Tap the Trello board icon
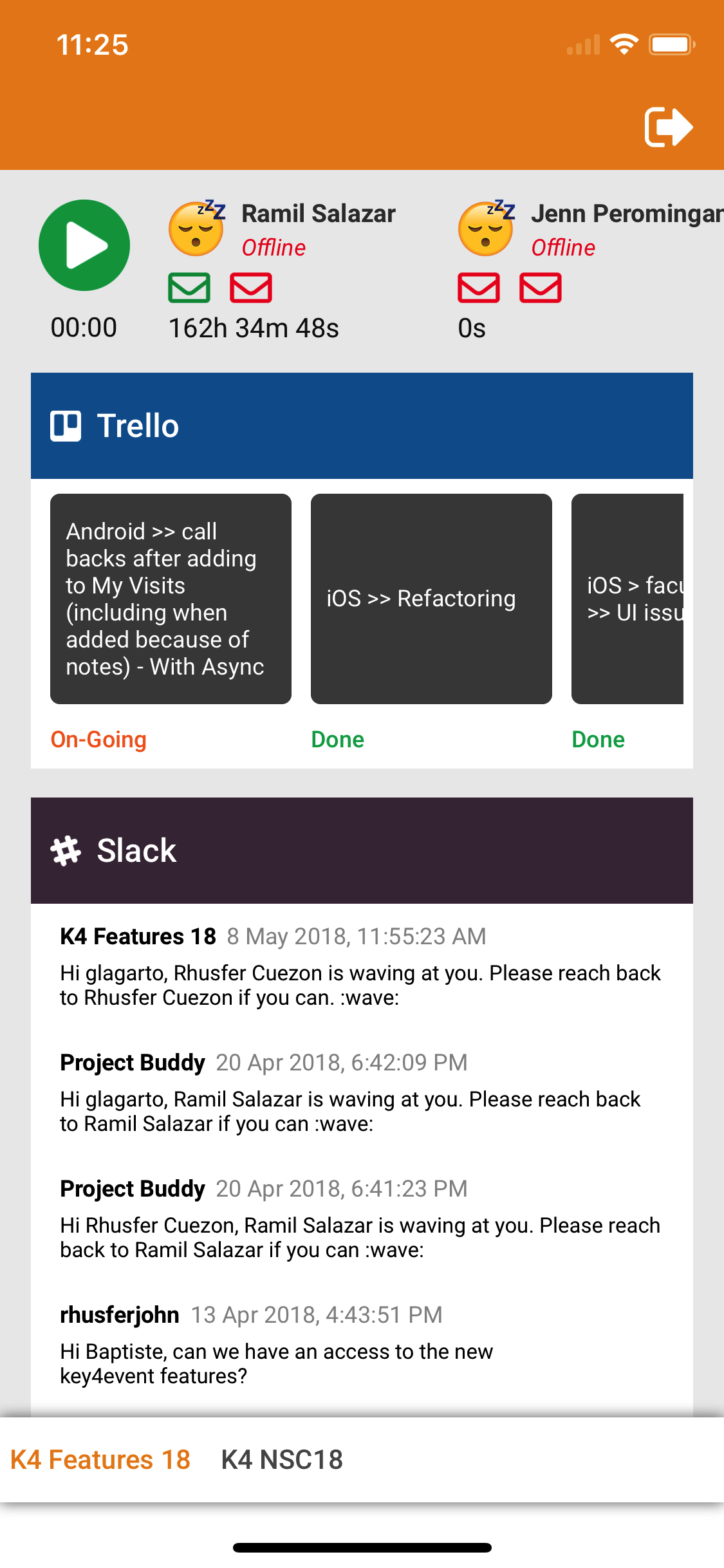724x1568 pixels. pyautogui.click(x=66, y=426)
